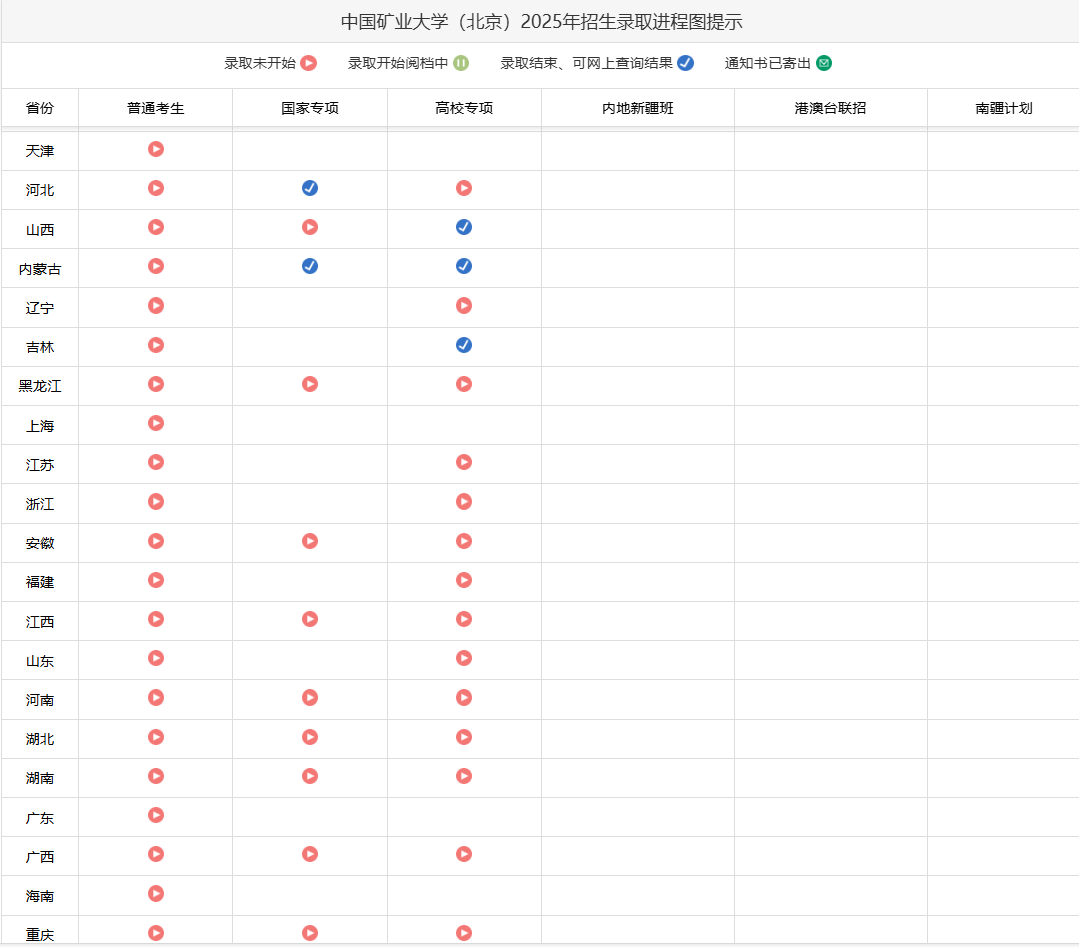Viewport: 1079px width, 947px height.
Task: Click the 省份 column header
Action: point(40,108)
